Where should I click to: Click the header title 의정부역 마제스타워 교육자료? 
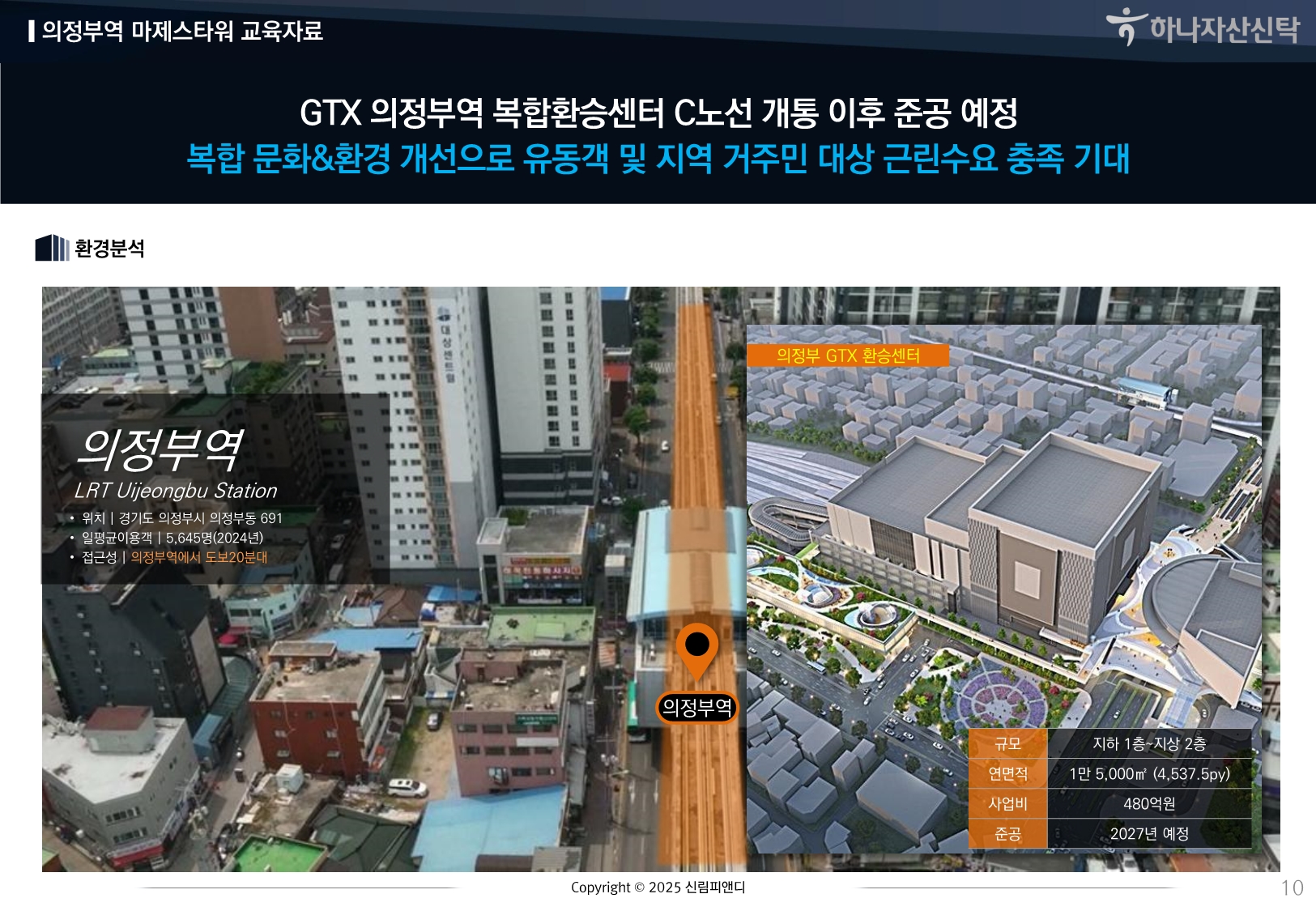coord(182,31)
